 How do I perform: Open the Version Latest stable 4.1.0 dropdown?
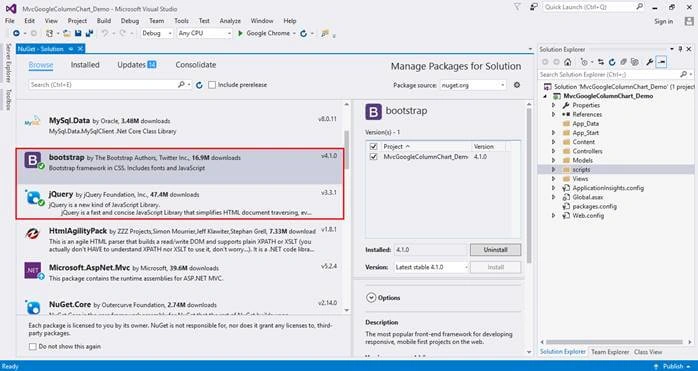tap(432, 267)
